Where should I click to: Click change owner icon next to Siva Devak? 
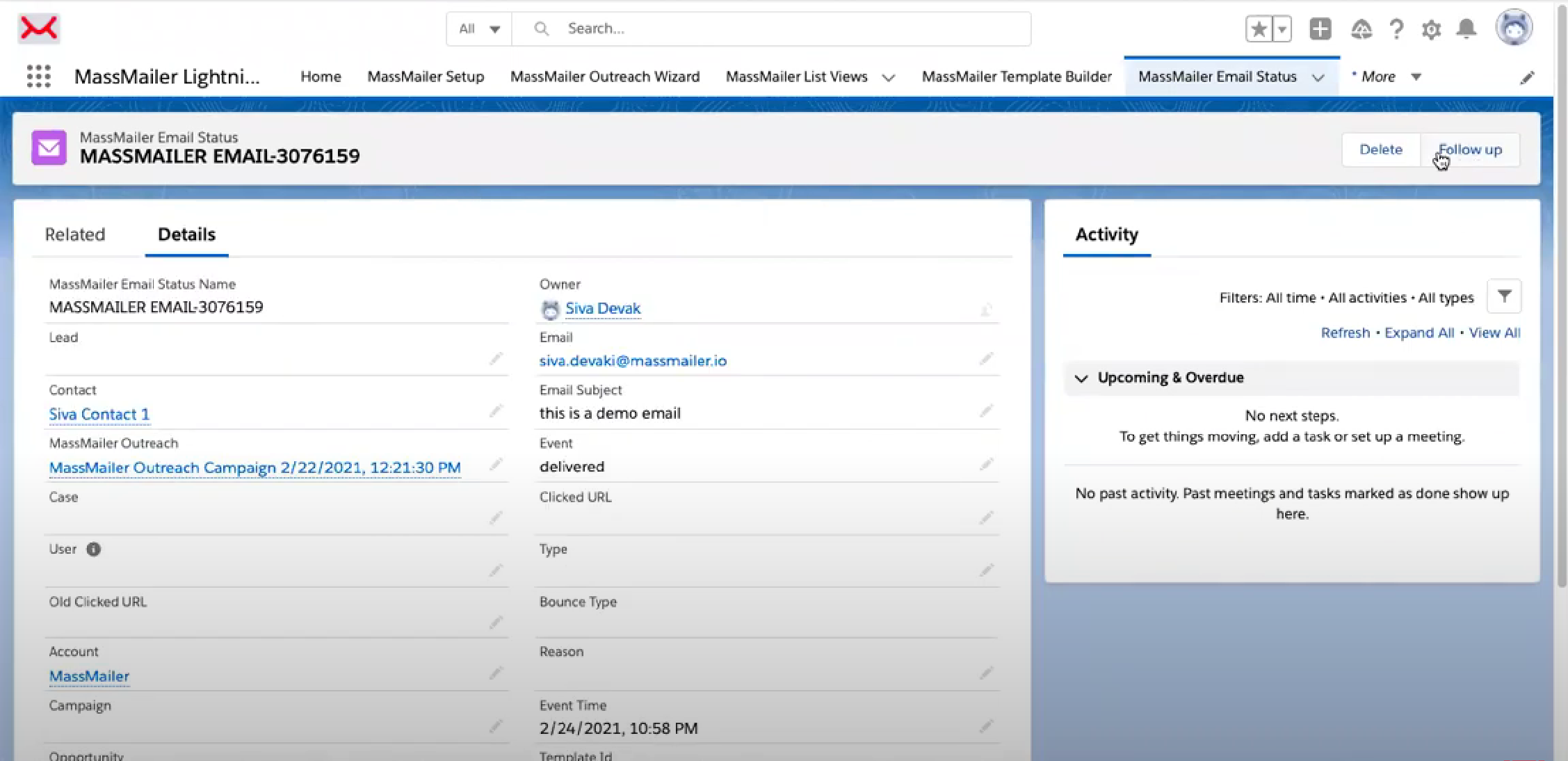coord(986,310)
